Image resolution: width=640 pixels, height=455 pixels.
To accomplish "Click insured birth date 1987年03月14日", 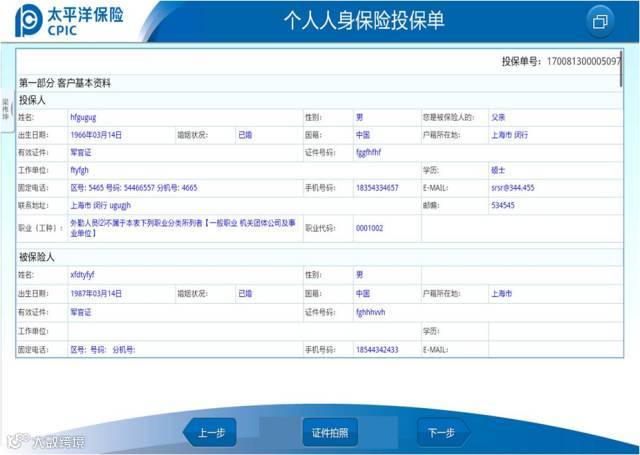I will coord(96,294).
